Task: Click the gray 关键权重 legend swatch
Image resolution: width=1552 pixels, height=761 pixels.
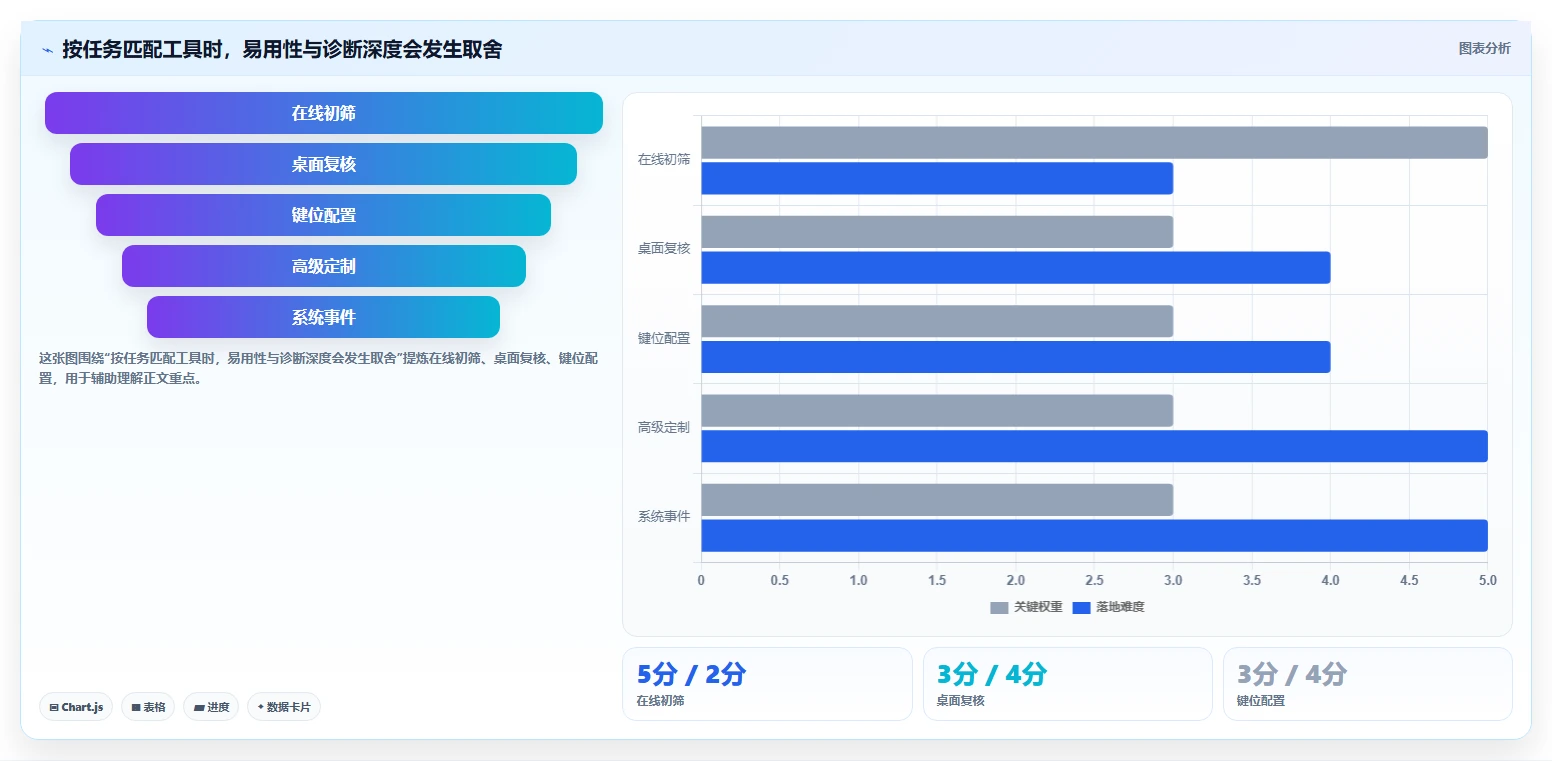Action: [x=999, y=607]
